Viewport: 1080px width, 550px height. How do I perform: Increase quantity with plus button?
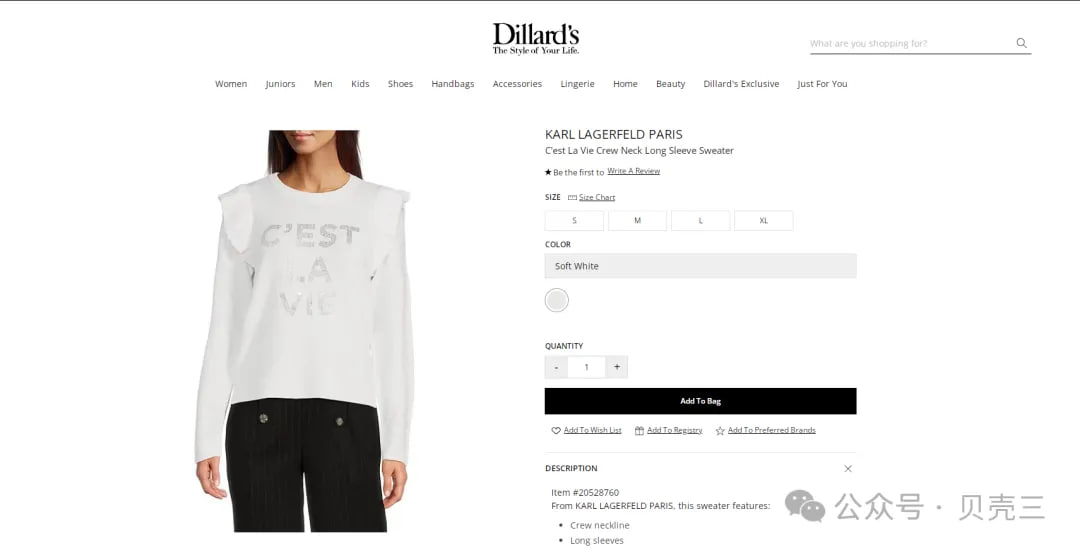pos(616,367)
